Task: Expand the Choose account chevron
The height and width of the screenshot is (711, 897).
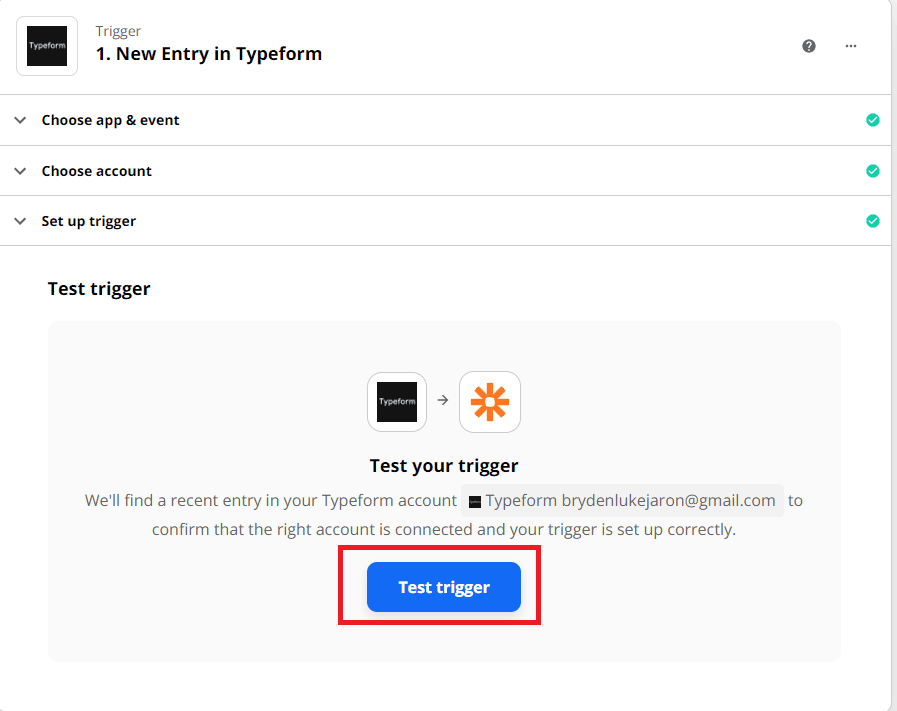Action: tap(20, 171)
